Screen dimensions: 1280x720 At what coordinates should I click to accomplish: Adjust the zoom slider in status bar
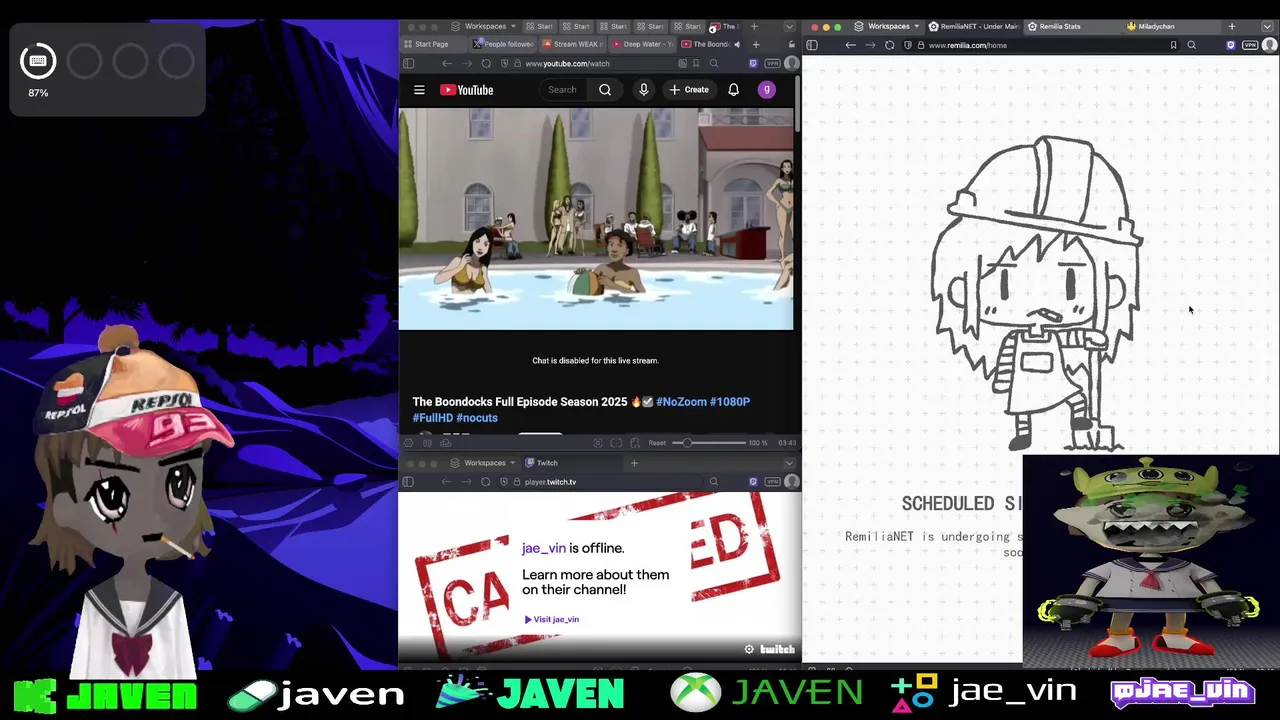click(707, 443)
